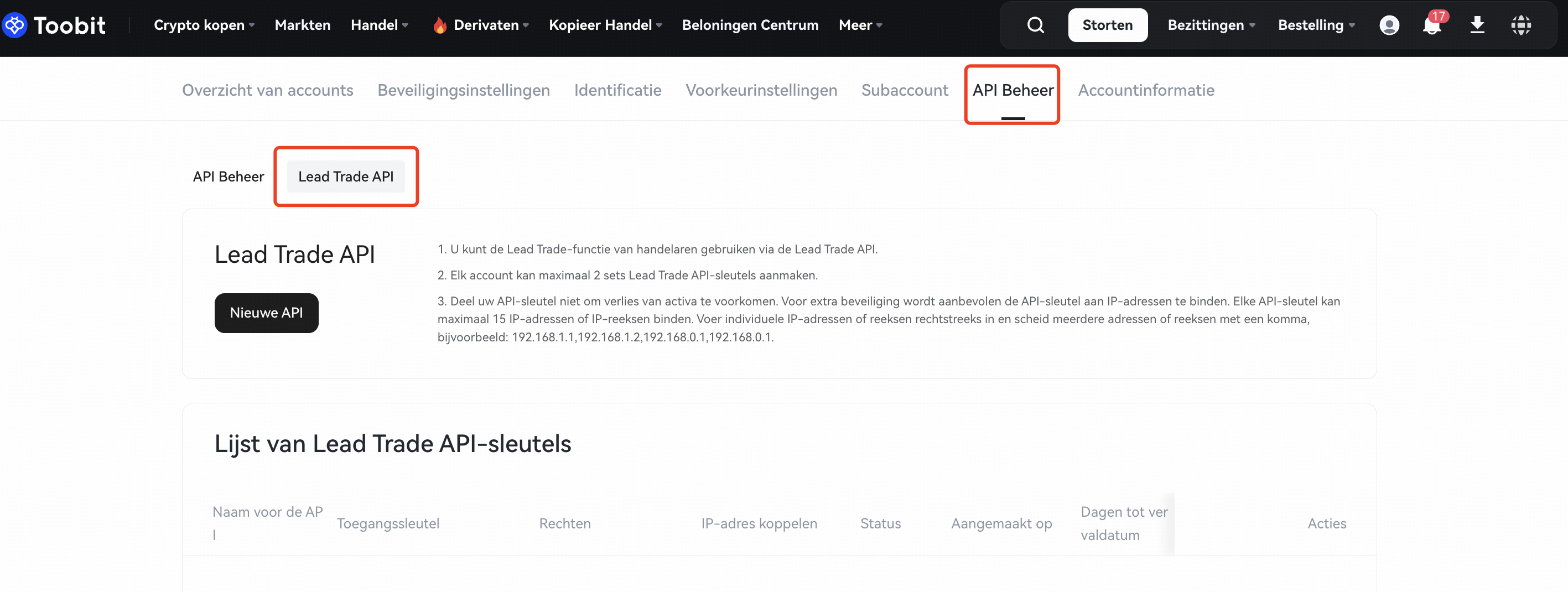The image size is (1568, 592).
Task: Click the download app icon
Action: [x=1477, y=25]
